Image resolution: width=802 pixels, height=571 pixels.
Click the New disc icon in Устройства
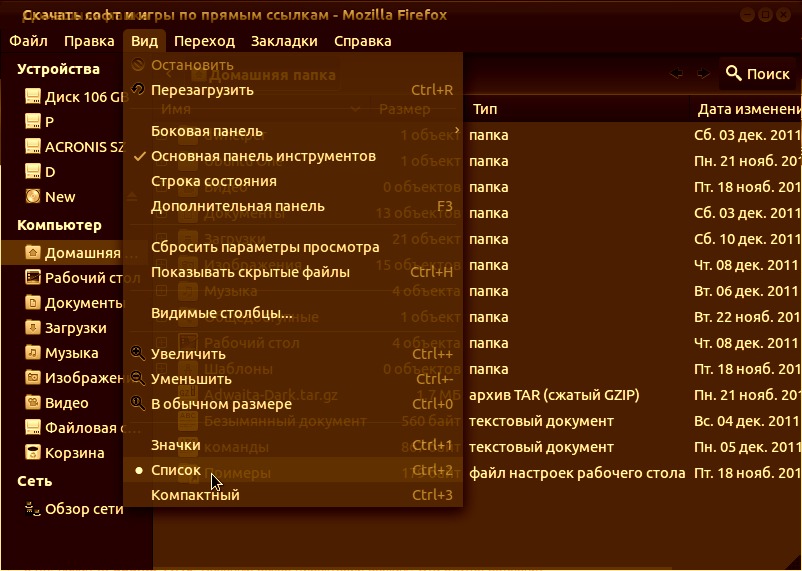pos(33,197)
